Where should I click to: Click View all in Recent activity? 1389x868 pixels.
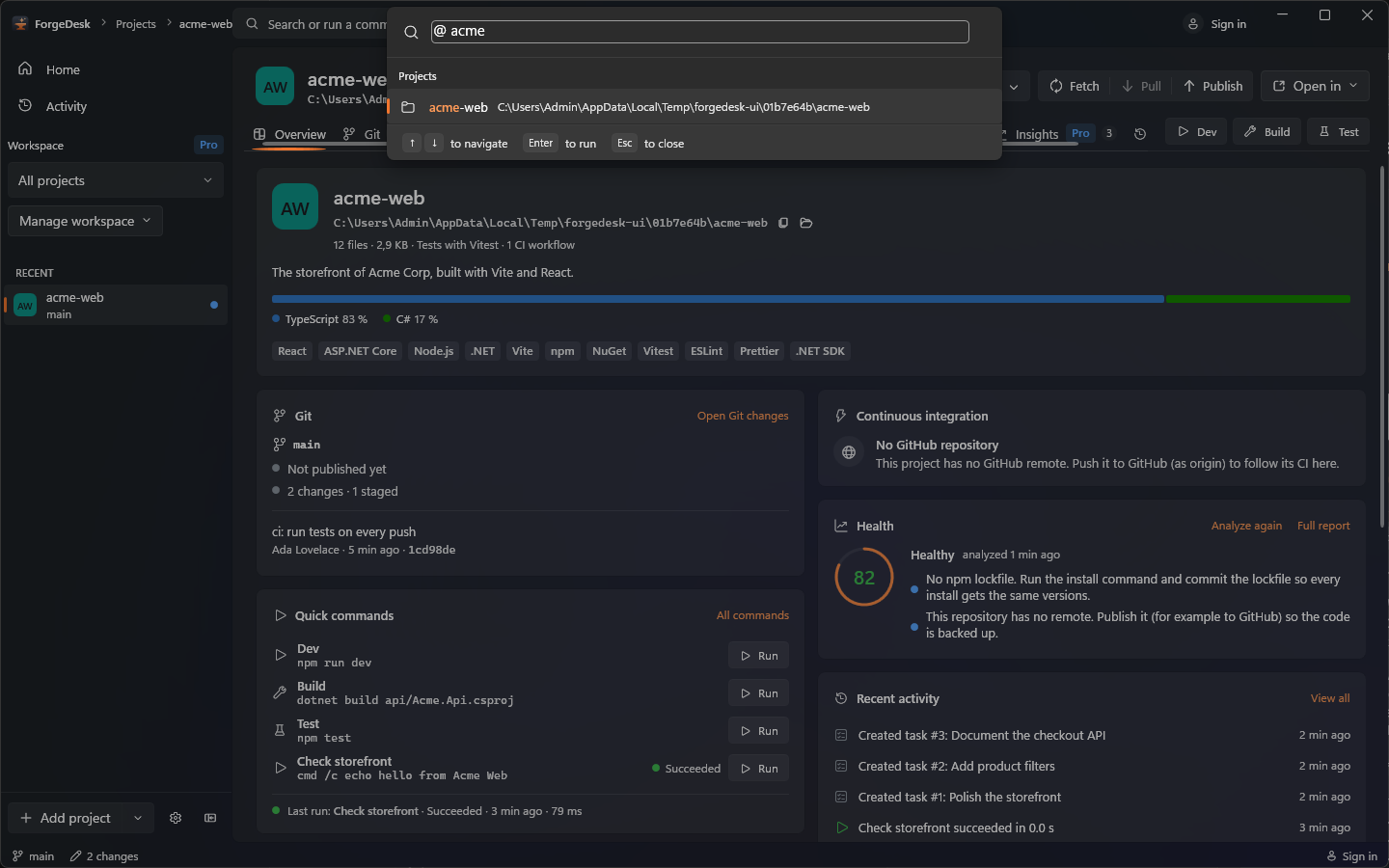point(1330,698)
